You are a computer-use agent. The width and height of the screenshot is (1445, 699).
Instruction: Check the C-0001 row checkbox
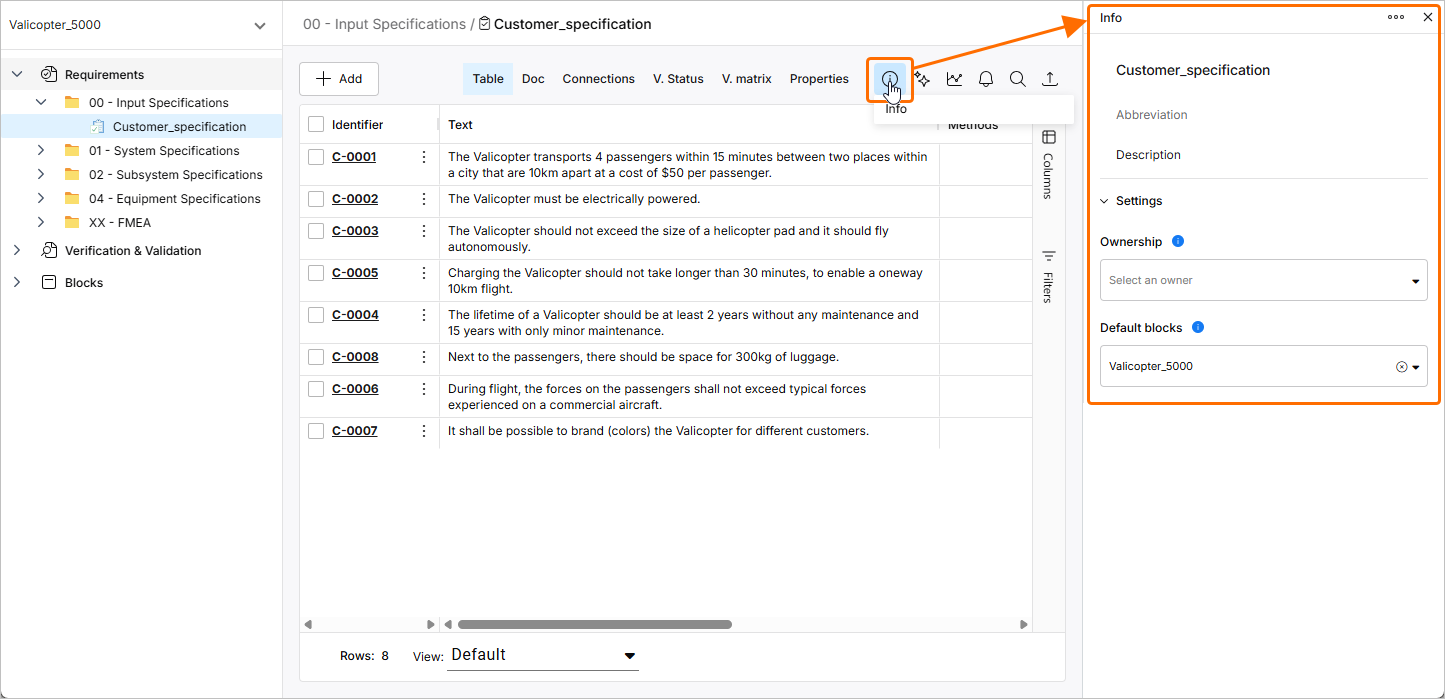pos(316,157)
